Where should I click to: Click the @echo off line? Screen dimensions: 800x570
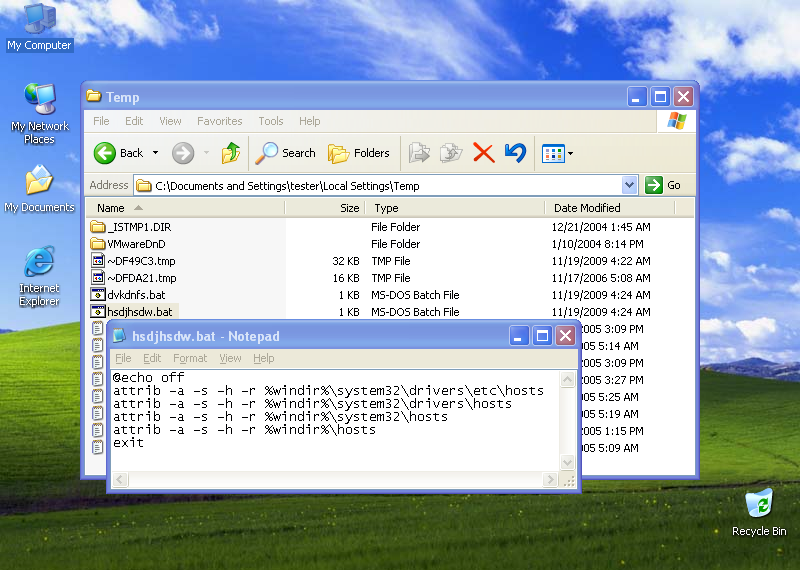click(148, 378)
